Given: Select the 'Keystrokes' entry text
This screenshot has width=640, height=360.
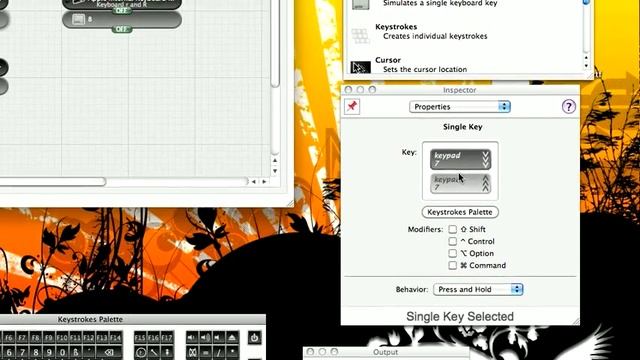Looking at the screenshot, I should (396, 27).
